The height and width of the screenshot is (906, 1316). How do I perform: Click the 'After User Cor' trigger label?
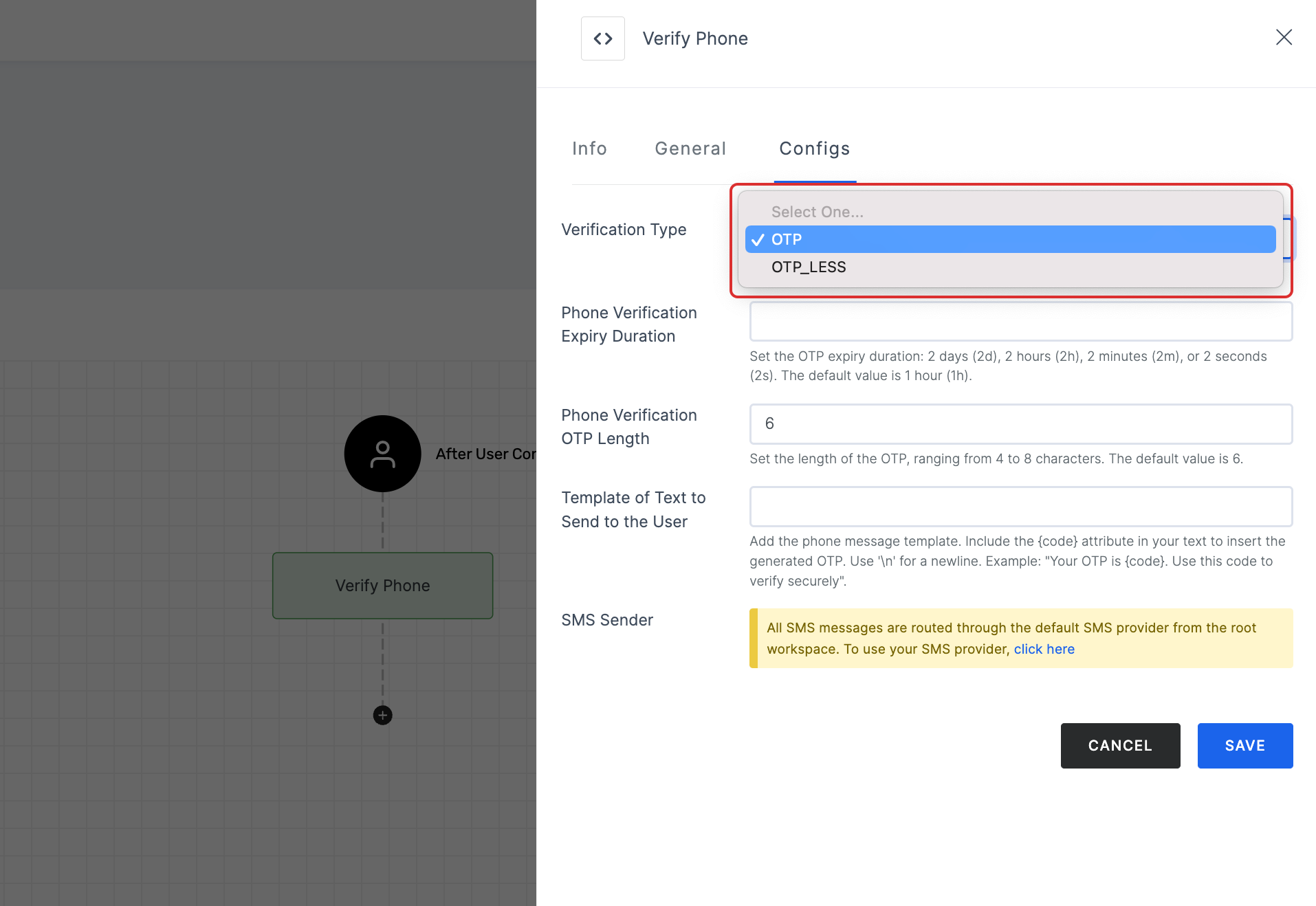click(485, 454)
